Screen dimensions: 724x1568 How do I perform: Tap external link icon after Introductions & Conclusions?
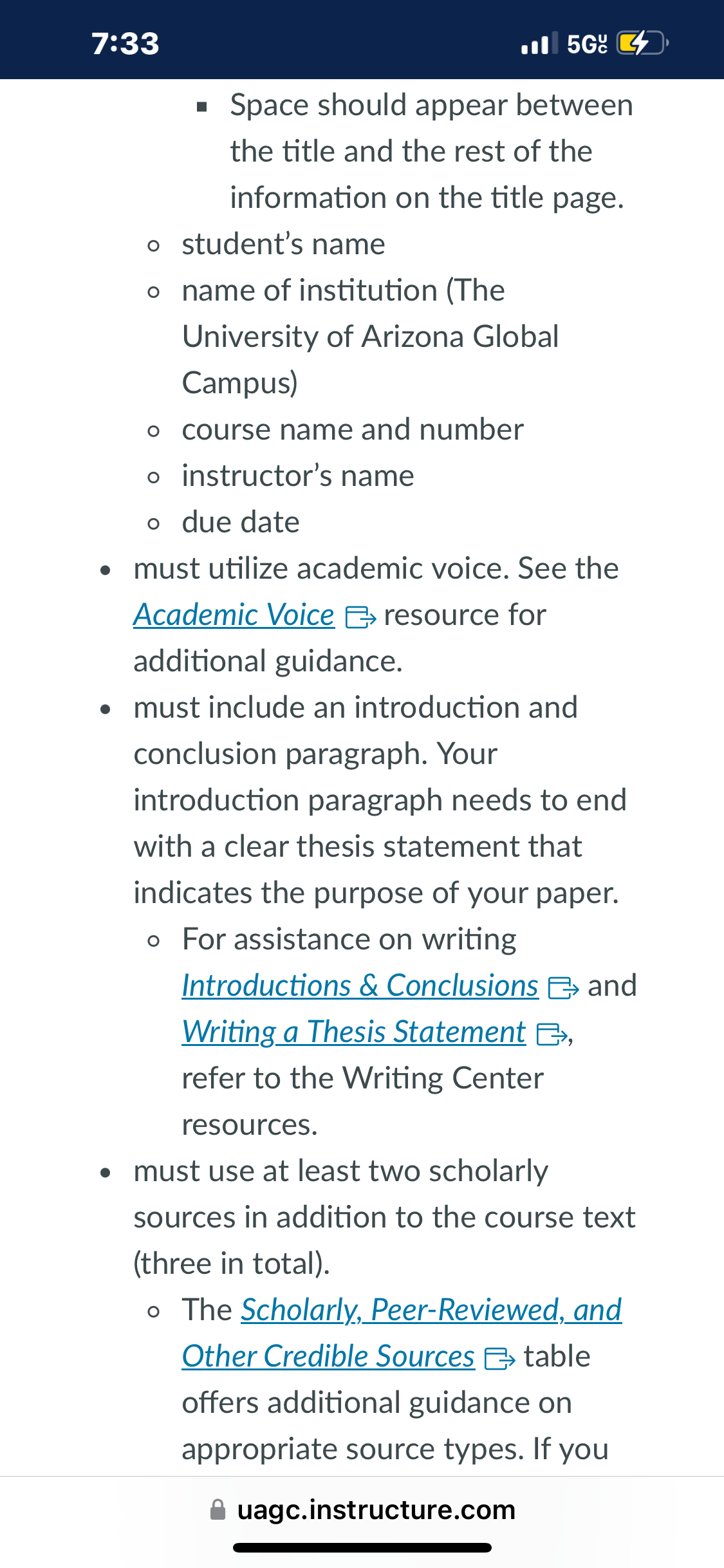pos(563,988)
